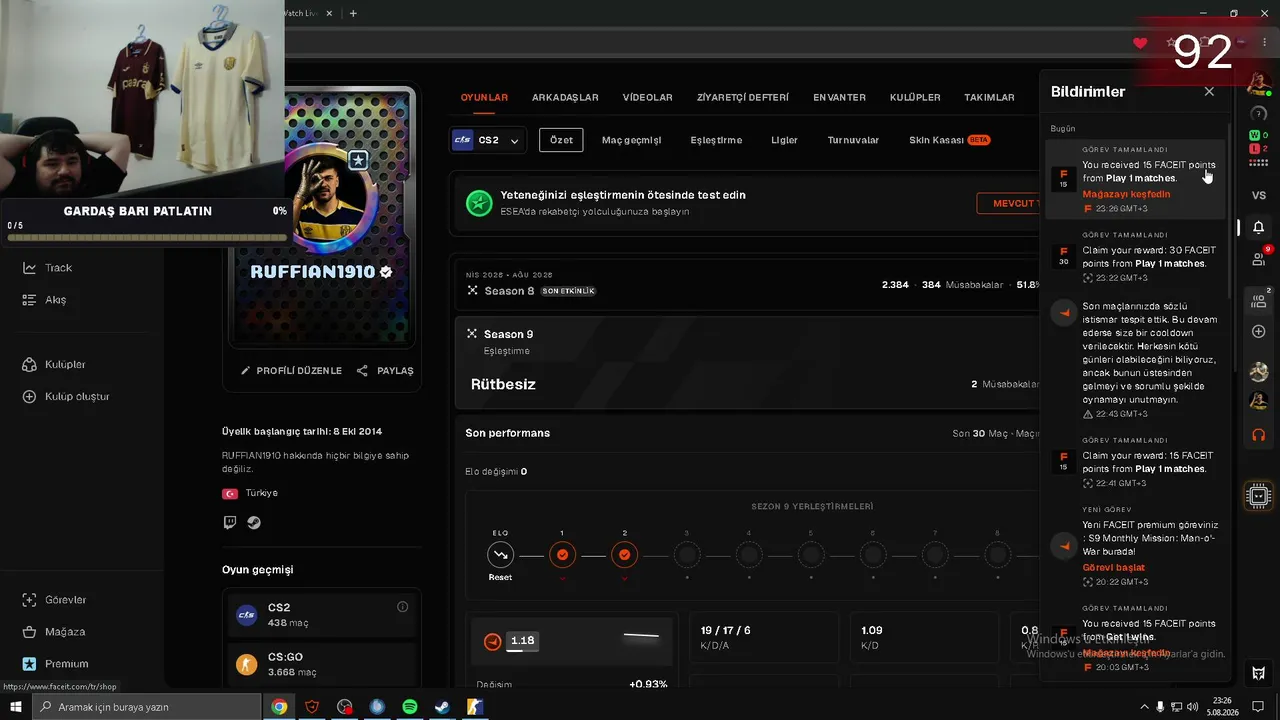Click the FACEIT wolf logo icon
This screenshot has height=720, width=1280.
[1259, 673]
